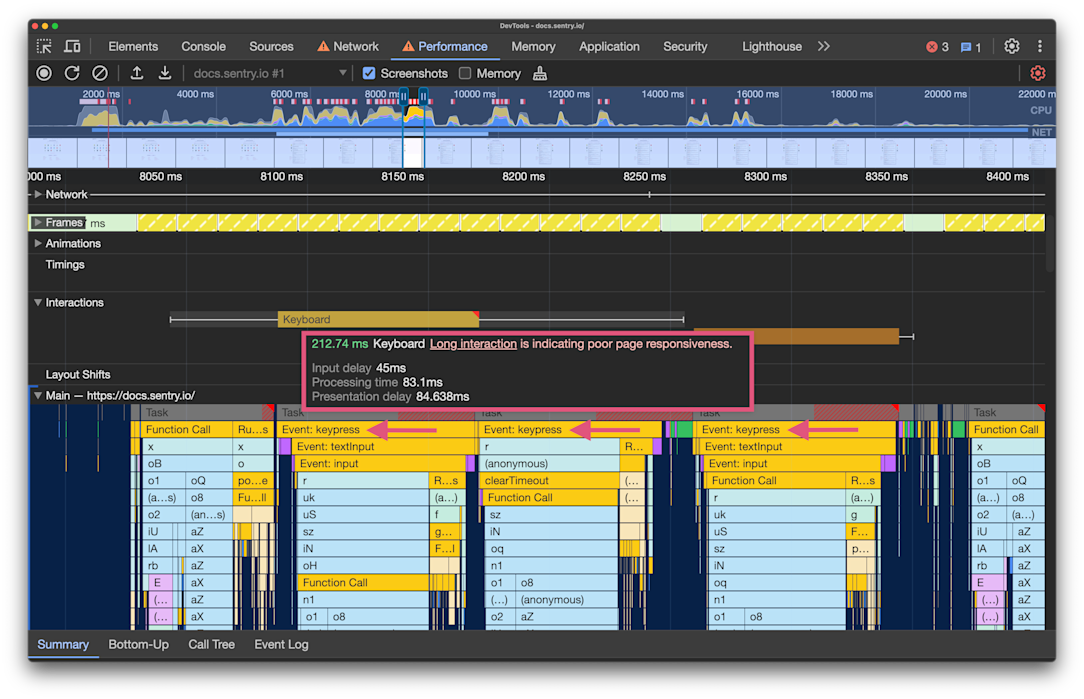This screenshot has width=1084, height=699.
Task: Start recording with the record button
Action: 44,73
